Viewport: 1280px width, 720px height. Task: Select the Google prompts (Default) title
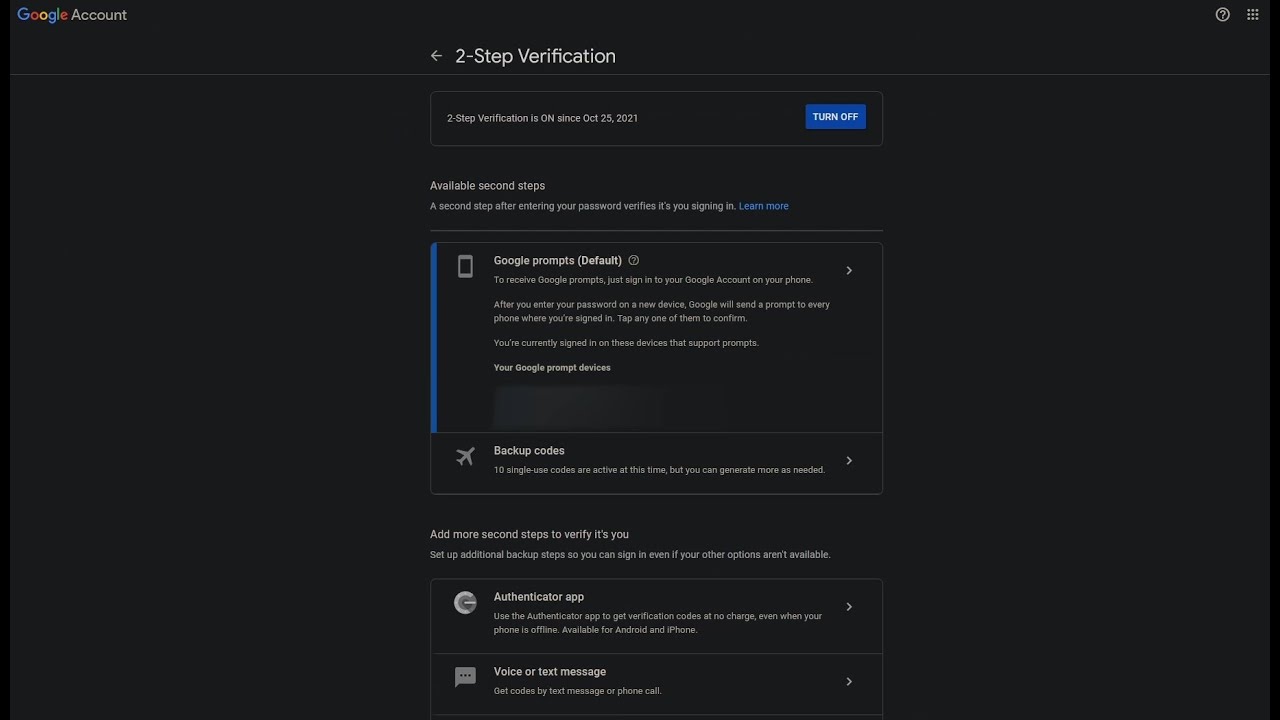(557, 260)
